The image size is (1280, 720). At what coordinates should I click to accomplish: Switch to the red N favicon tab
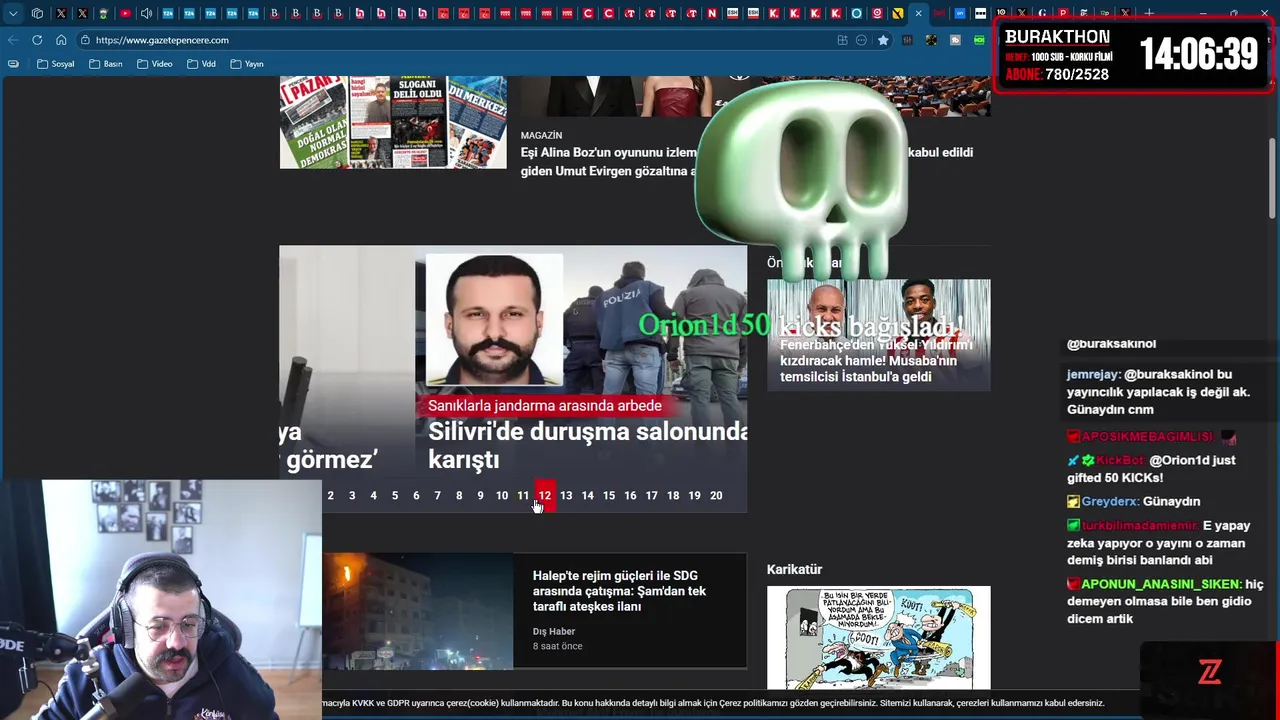tap(712, 13)
